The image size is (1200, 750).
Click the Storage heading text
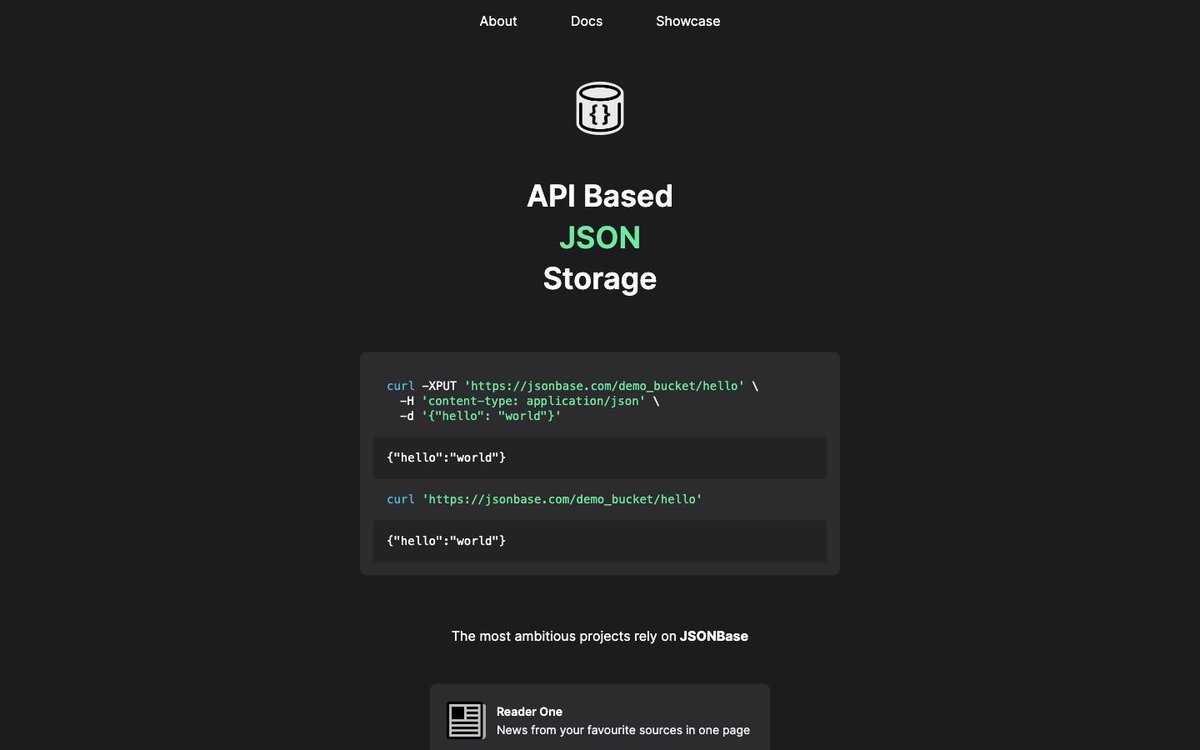599,278
